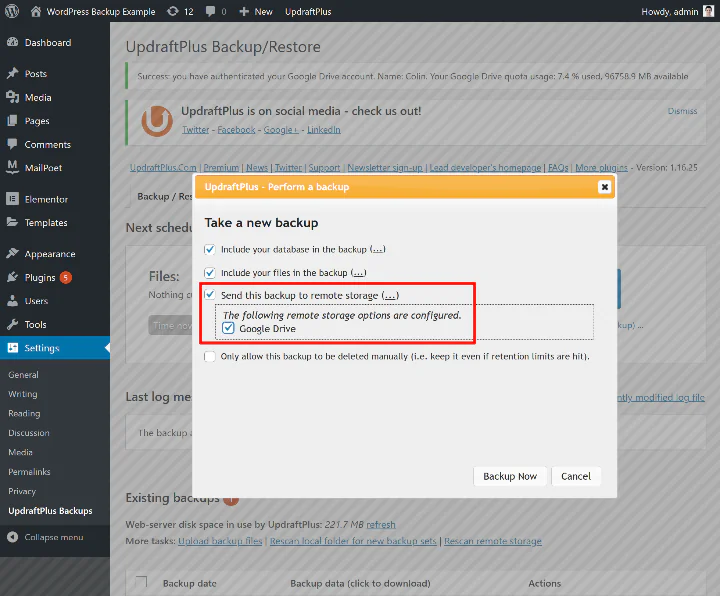Click Upload backup files link

pyautogui.click(x=220, y=541)
